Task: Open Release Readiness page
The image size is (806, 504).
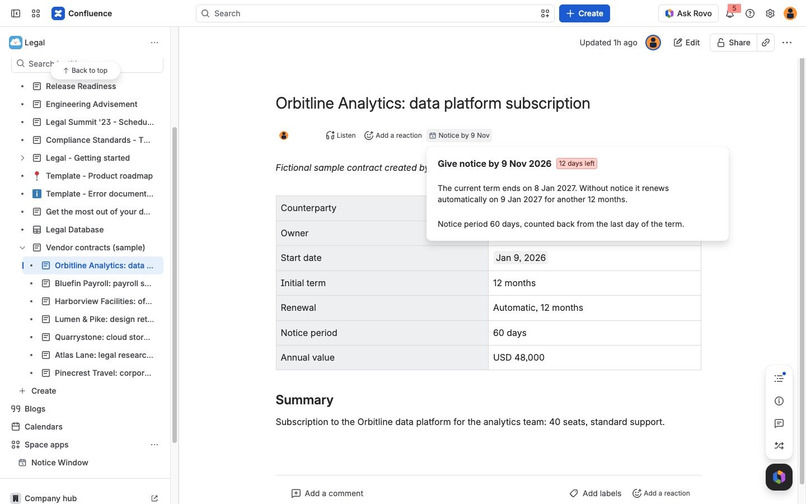Action: coord(81,86)
